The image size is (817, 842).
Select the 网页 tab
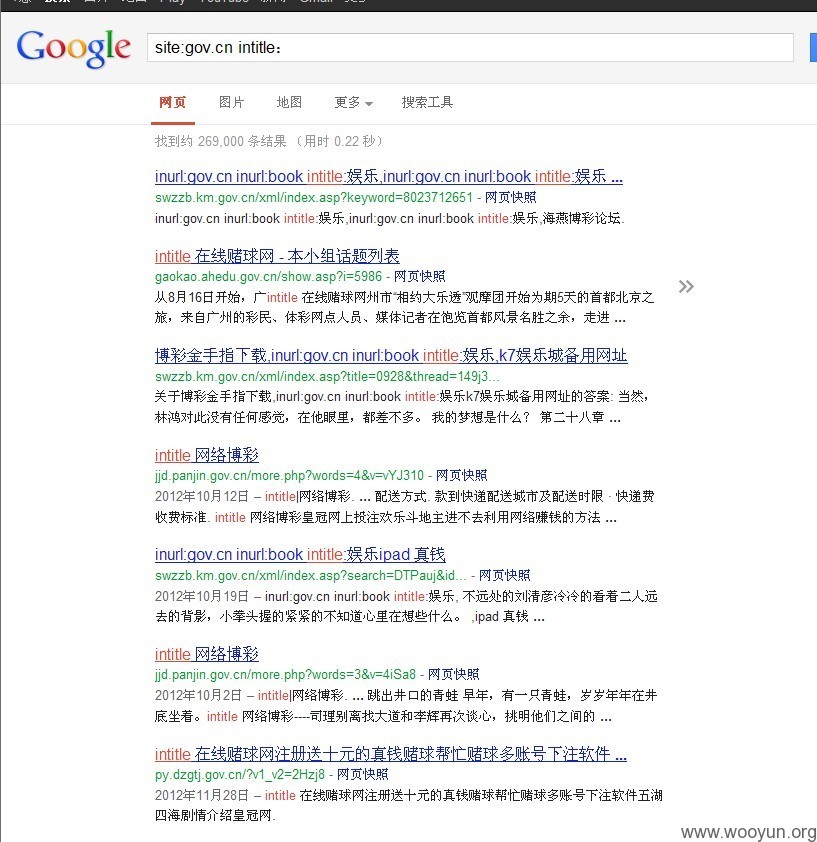click(172, 102)
